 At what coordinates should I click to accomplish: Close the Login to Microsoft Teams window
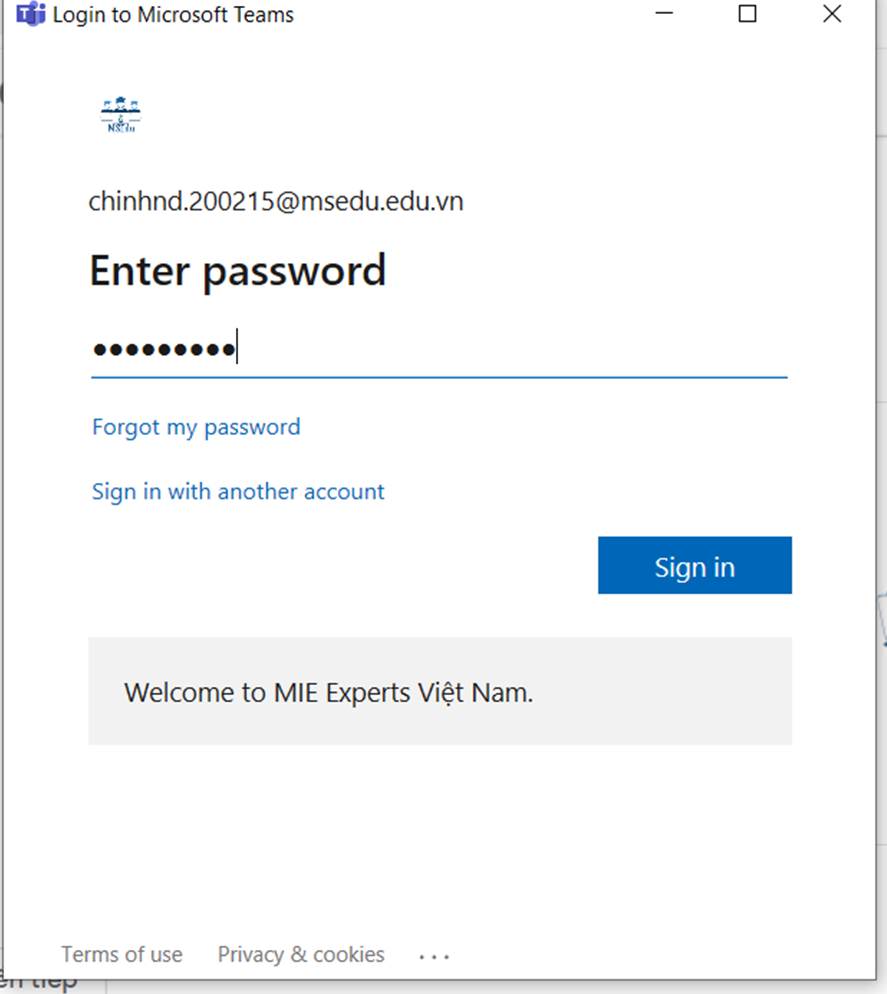tap(831, 15)
